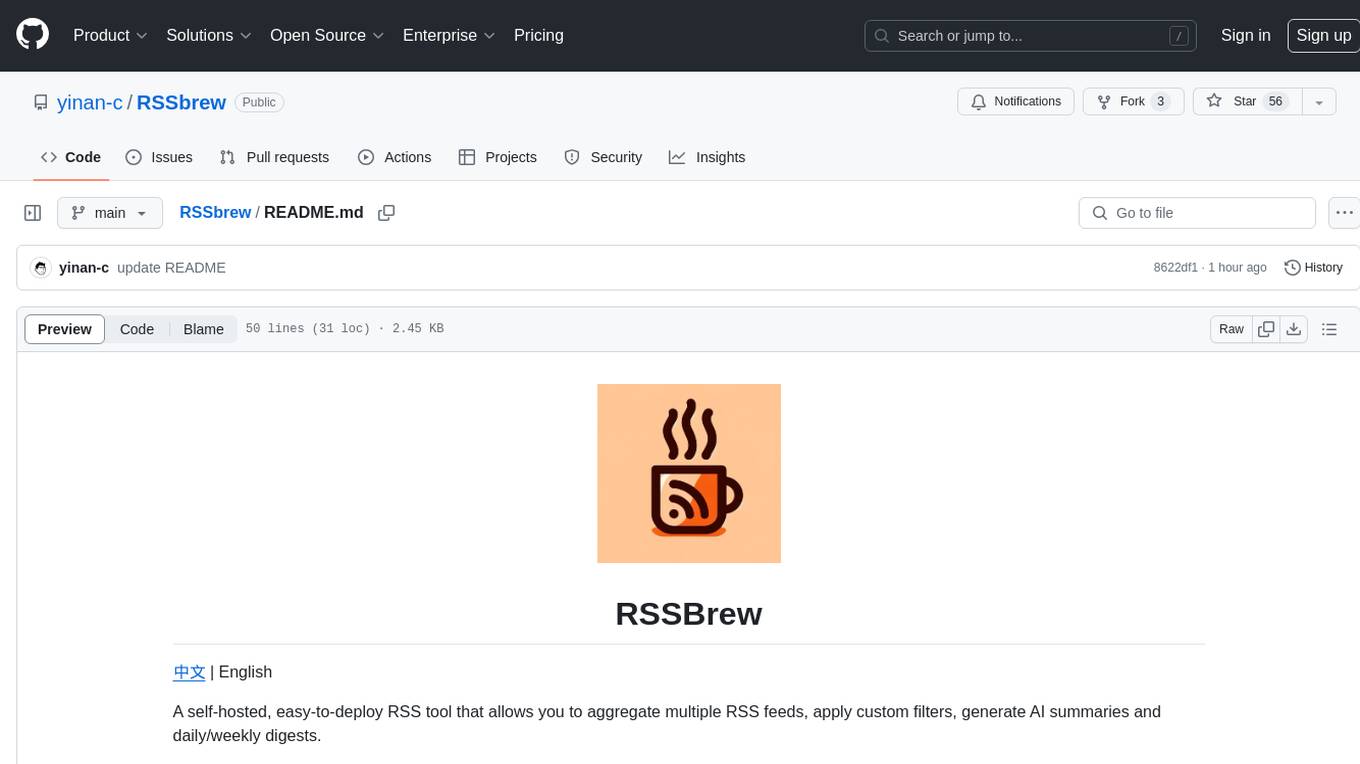This screenshot has height=764, width=1360.
Task: Open the Raw file view
Action: [x=1231, y=329]
